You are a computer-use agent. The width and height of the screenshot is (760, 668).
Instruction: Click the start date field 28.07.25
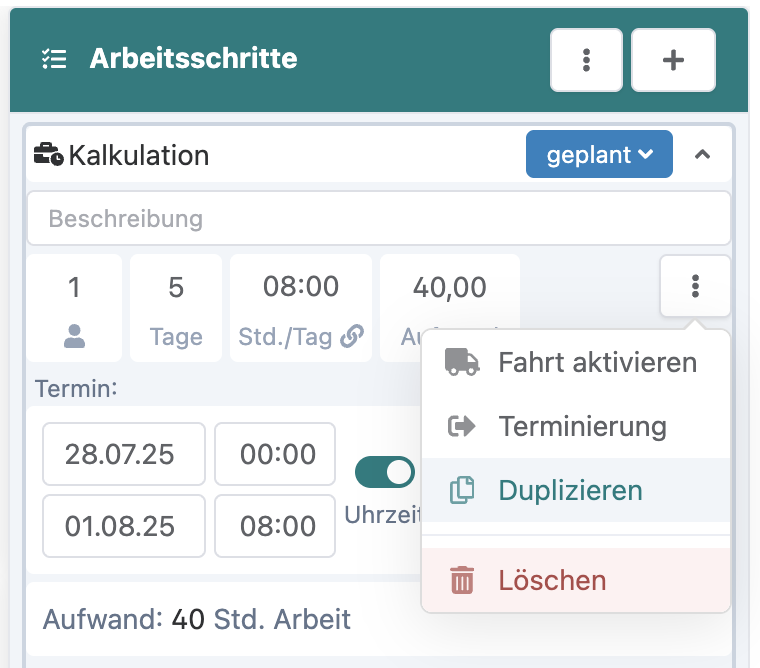(123, 454)
